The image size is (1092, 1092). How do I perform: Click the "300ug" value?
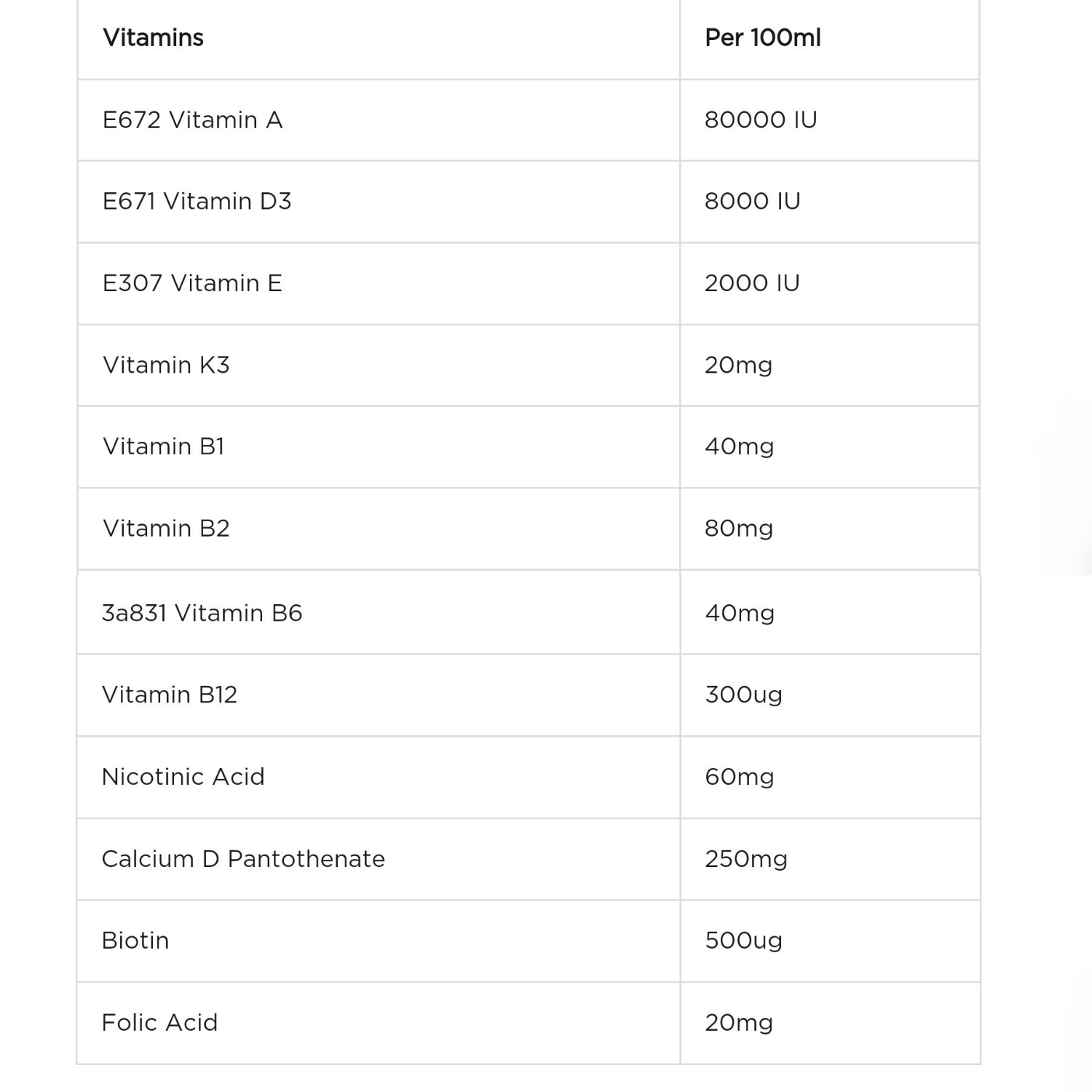point(743,695)
